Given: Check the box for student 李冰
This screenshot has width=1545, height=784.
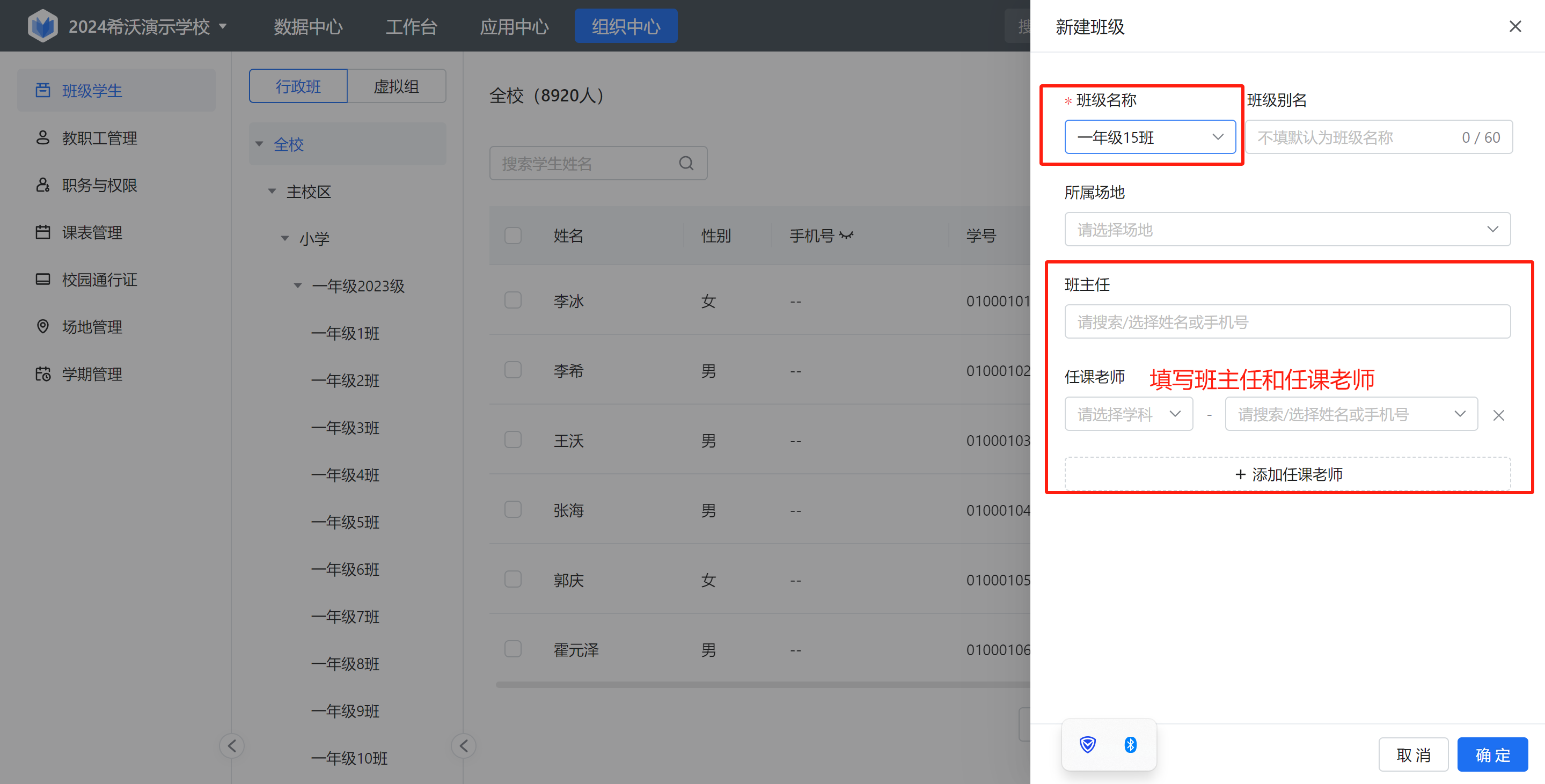Looking at the screenshot, I should (513, 300).
